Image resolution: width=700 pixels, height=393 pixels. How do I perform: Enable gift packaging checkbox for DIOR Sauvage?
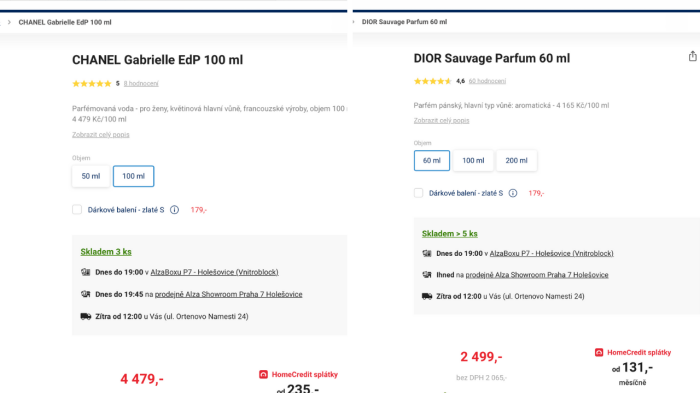418,193
